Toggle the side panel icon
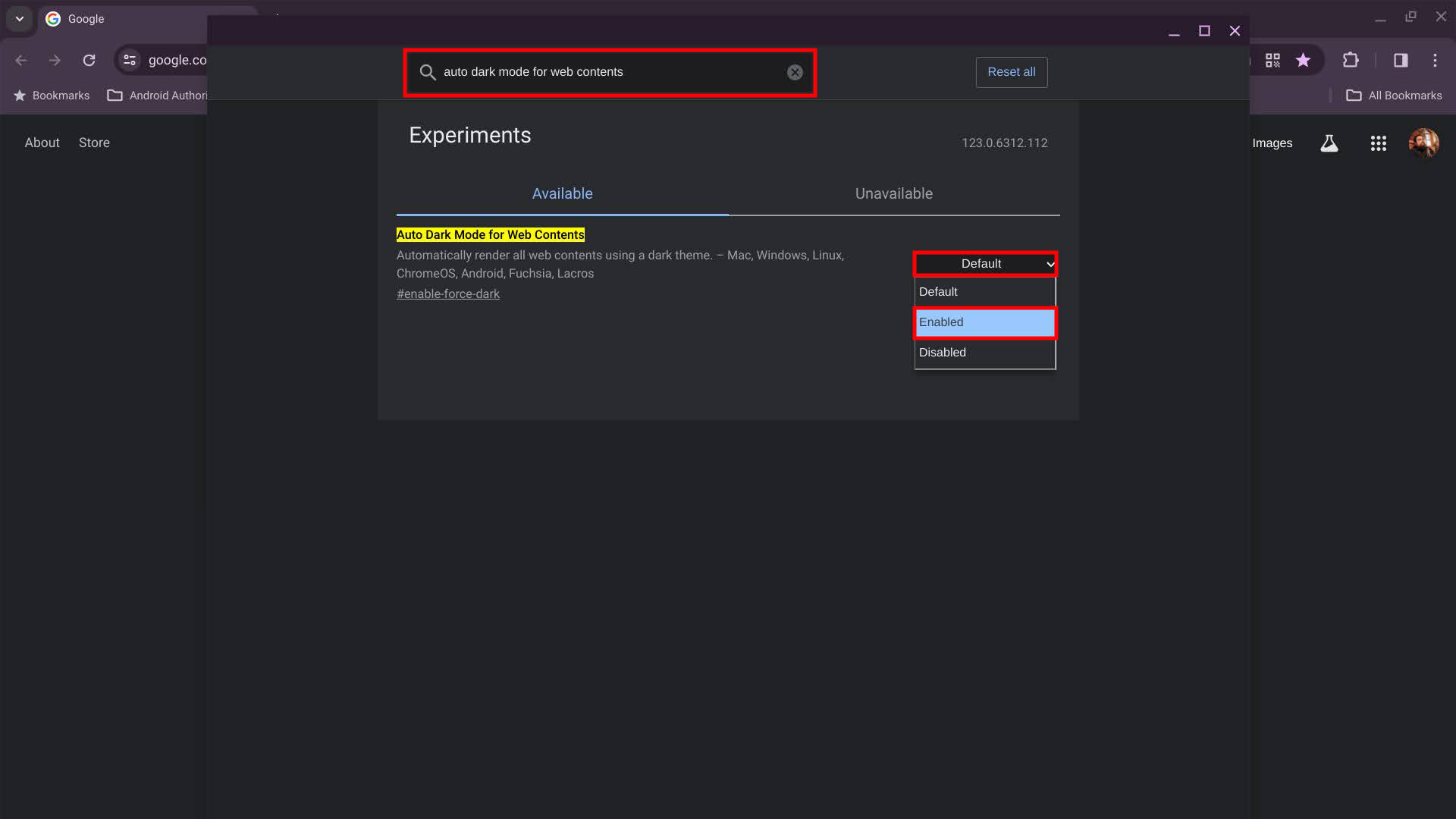1456x819 pixels. (x=1400, y=61)
